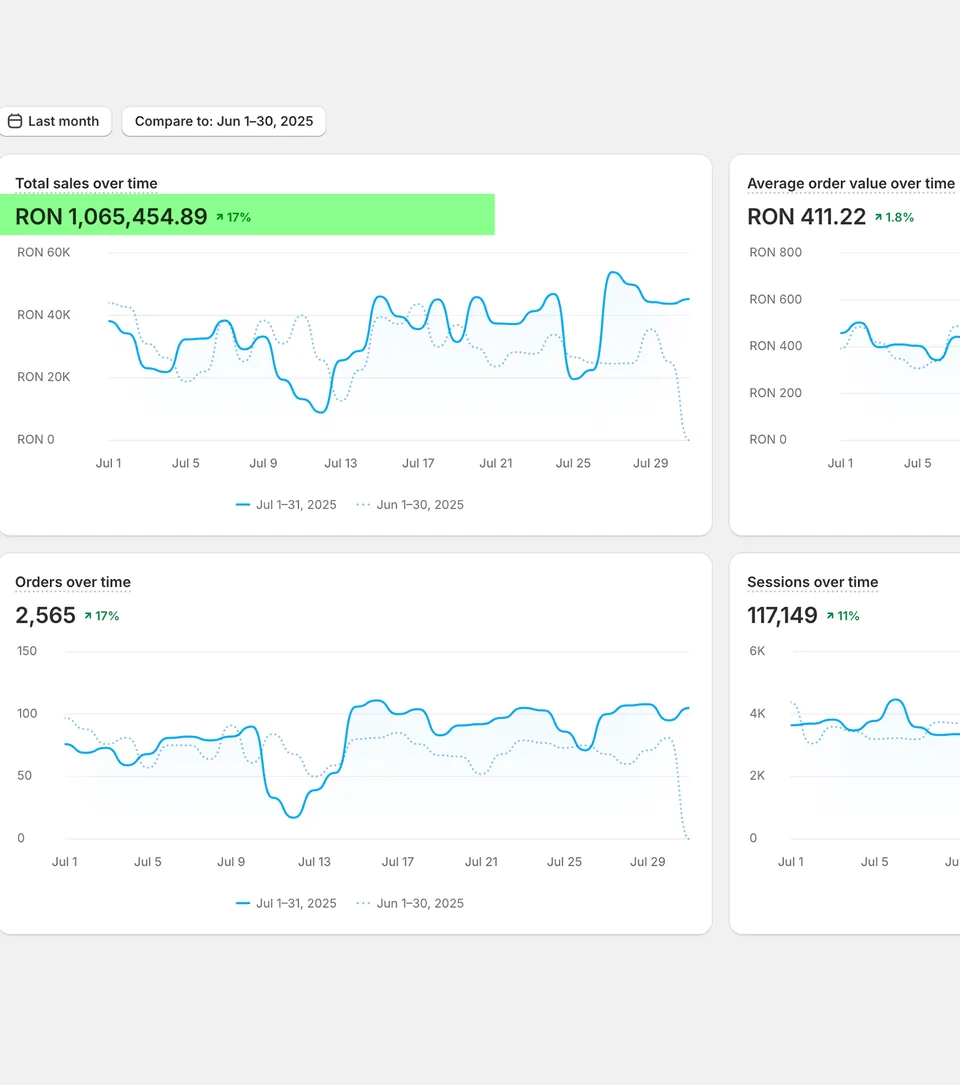Click the 17% increase indicator beside orders
960x1085 pixels.
[x=102, y=616]
